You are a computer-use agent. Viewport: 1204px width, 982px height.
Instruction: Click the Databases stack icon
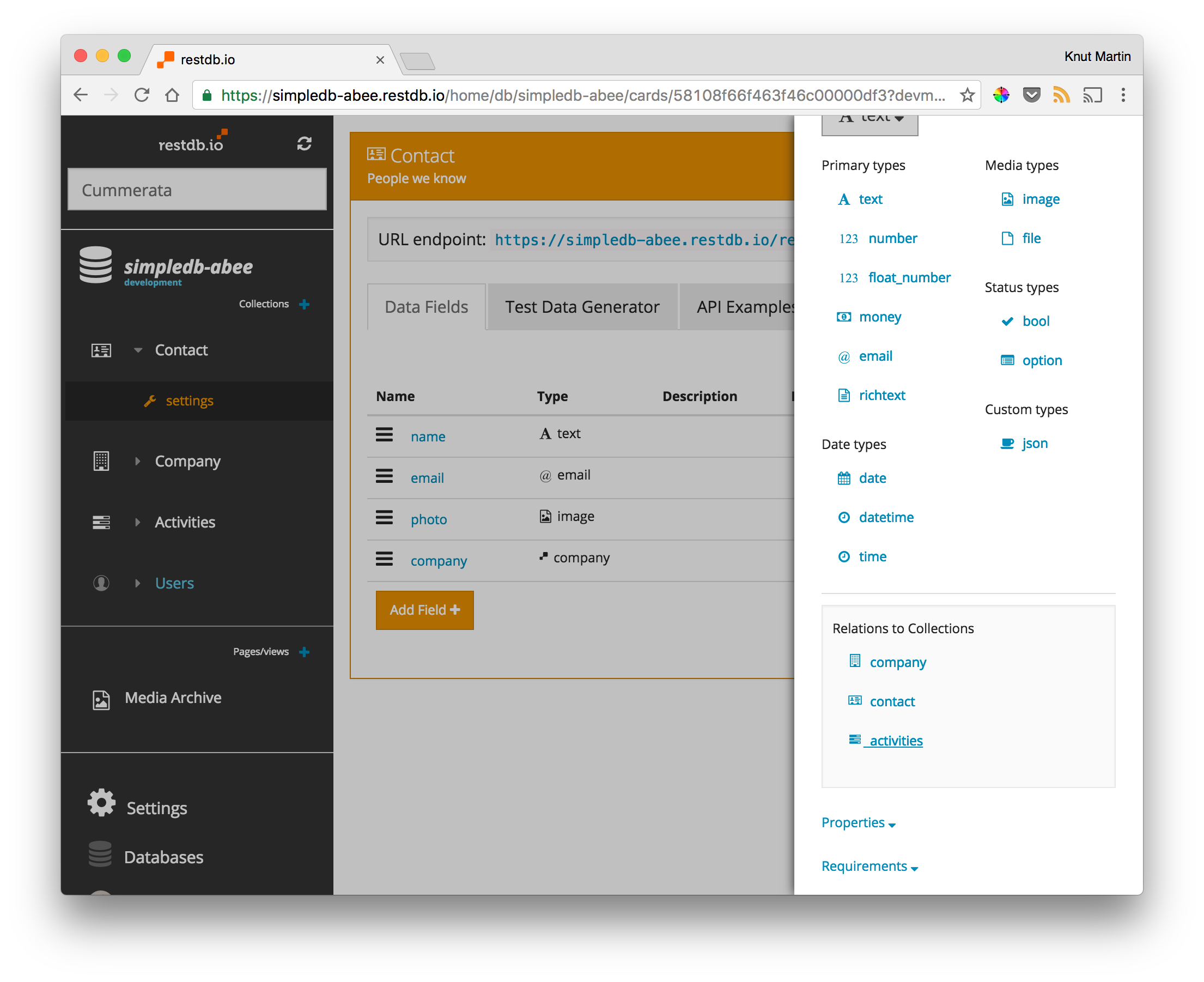(x=100, y=853)
